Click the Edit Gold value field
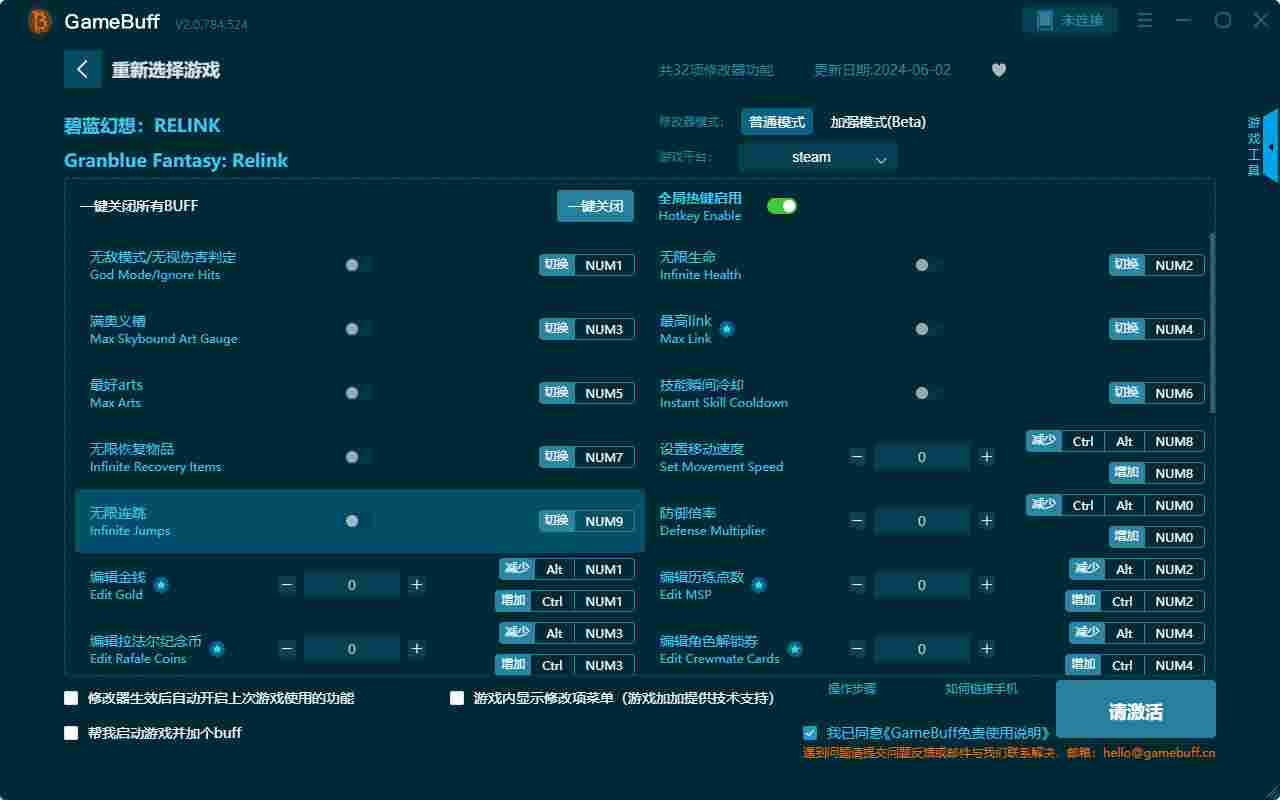 (352, 585)
